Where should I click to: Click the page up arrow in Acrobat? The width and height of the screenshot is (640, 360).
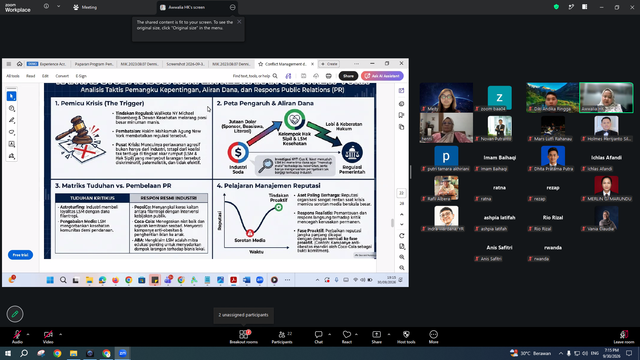[x=402, y=214]
